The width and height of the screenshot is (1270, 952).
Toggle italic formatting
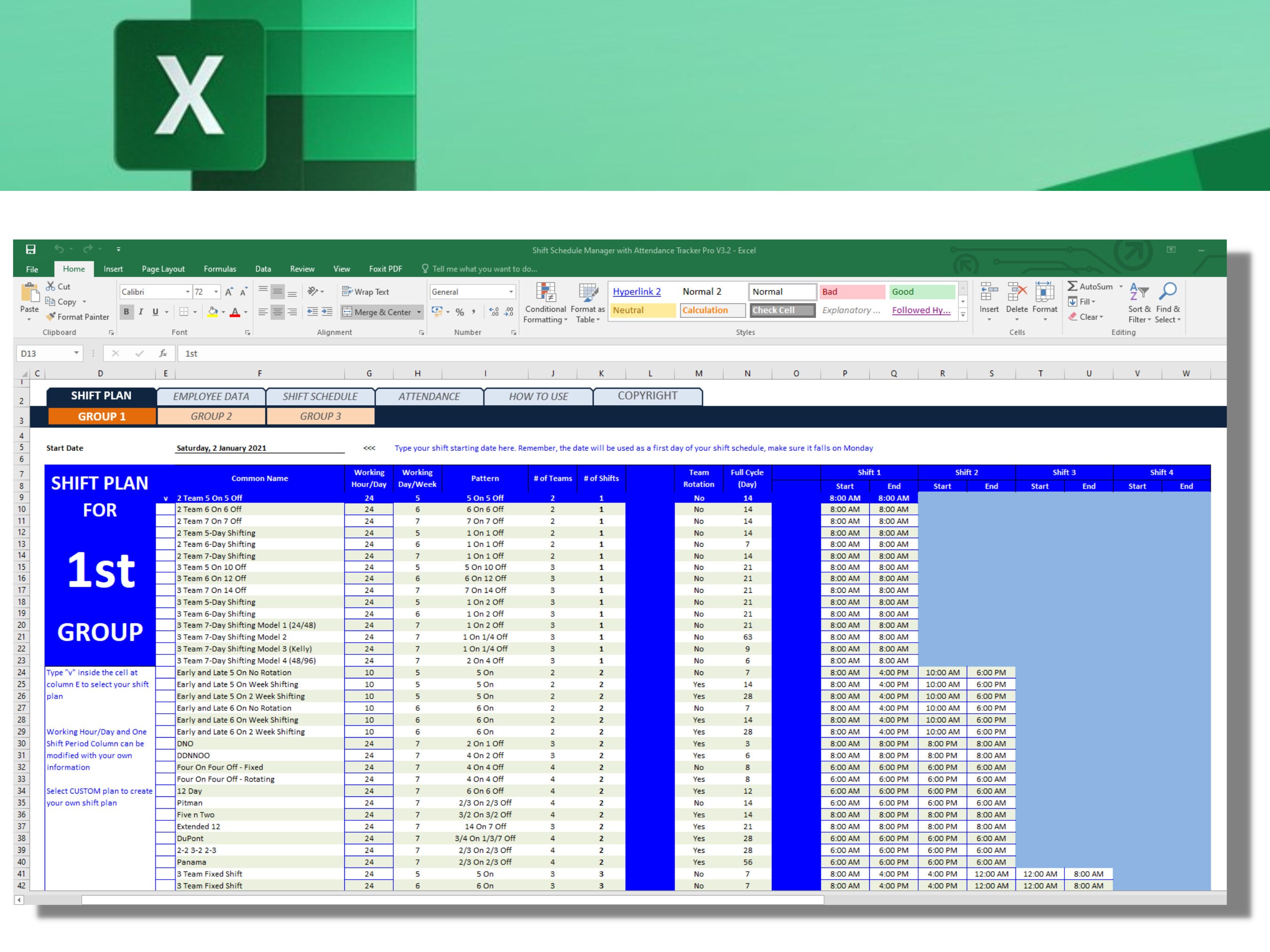click(x=140, y=312)
